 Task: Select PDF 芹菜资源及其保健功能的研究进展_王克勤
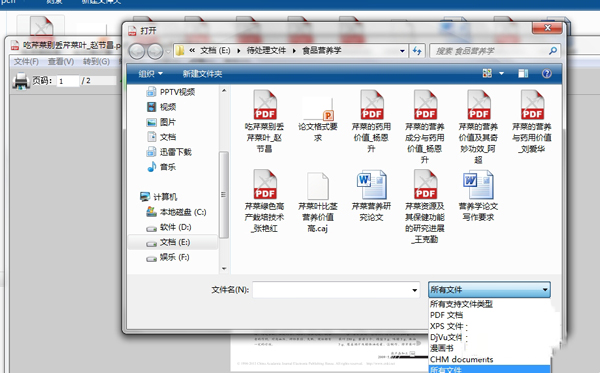425,207
